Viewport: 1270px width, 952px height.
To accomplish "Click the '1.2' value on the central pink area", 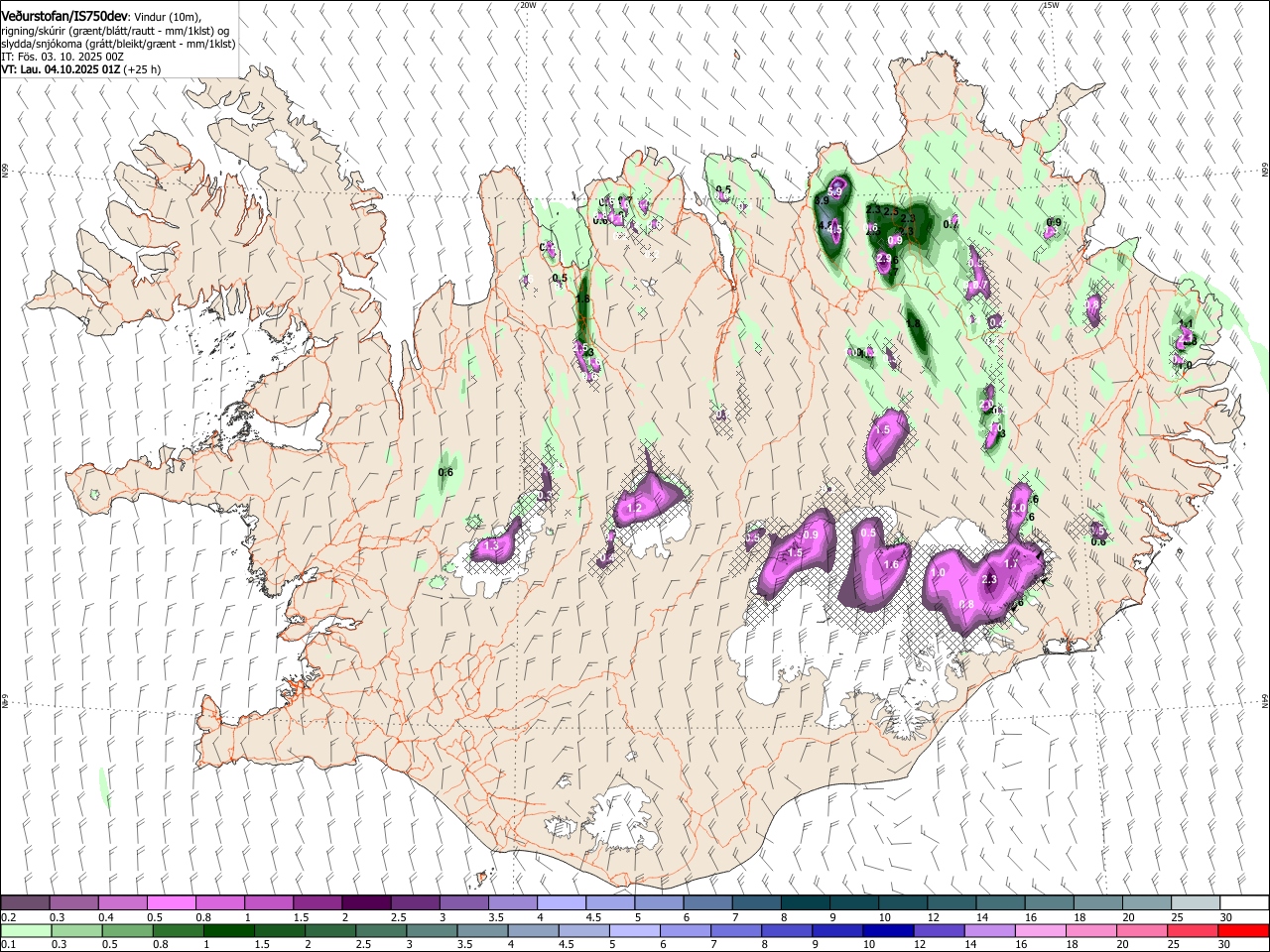I will click(x=635, y=509).
